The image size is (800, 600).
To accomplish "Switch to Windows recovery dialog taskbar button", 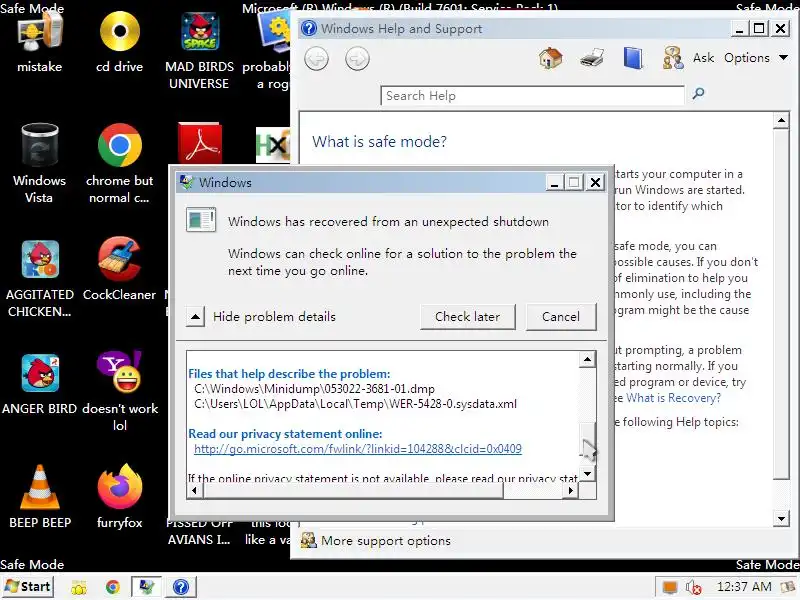I will click(x=147, y=587).
